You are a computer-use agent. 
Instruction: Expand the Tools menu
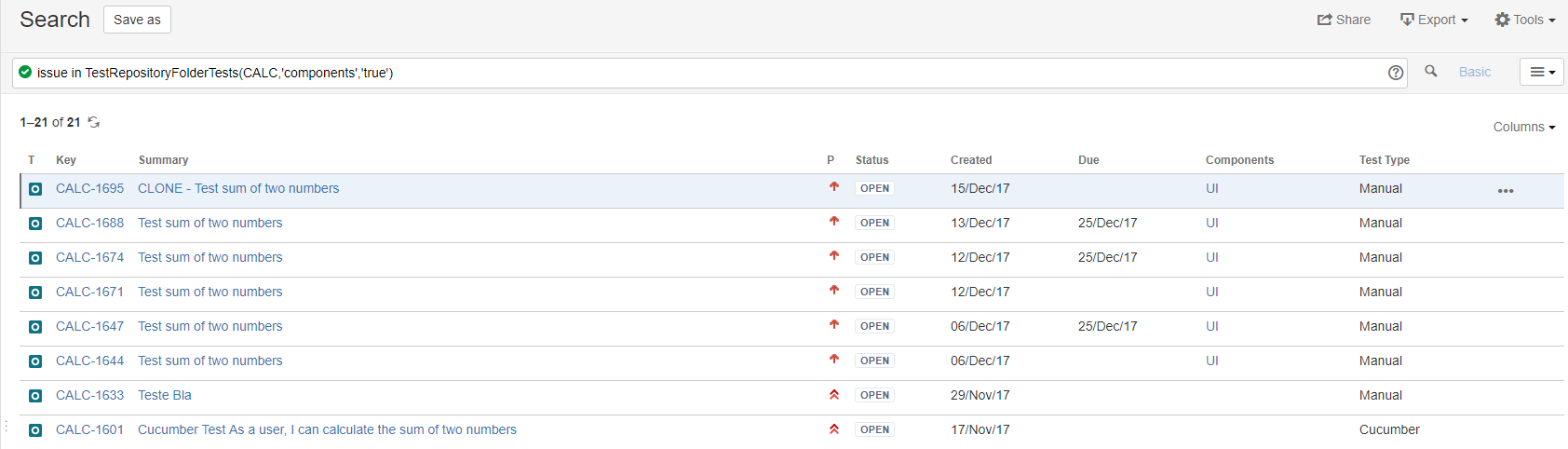pyautogui.click(x=1525, y=20)
